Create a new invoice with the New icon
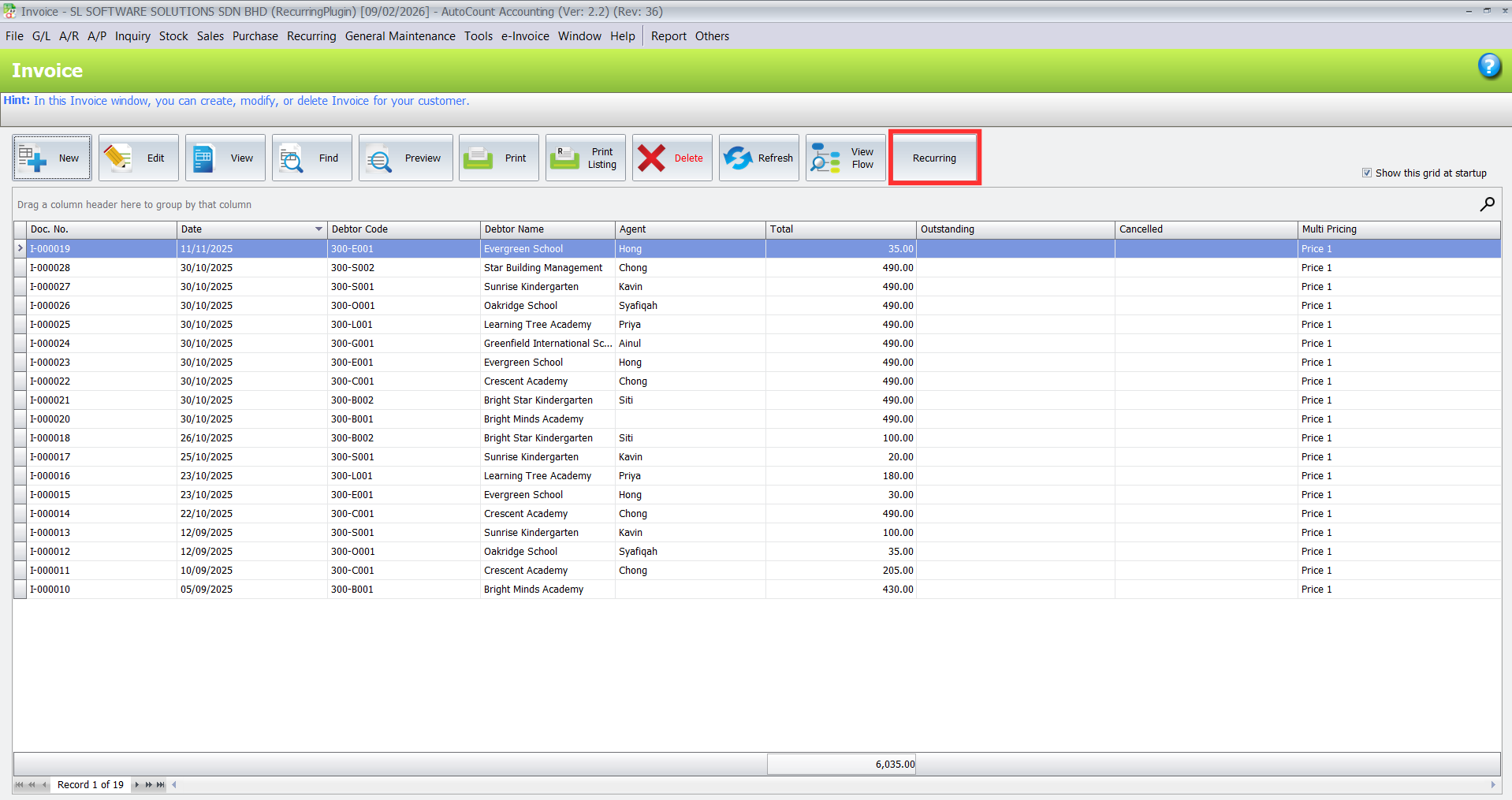Image resolution: width=1512 pixels, height=800 pixels. point(52,157)
